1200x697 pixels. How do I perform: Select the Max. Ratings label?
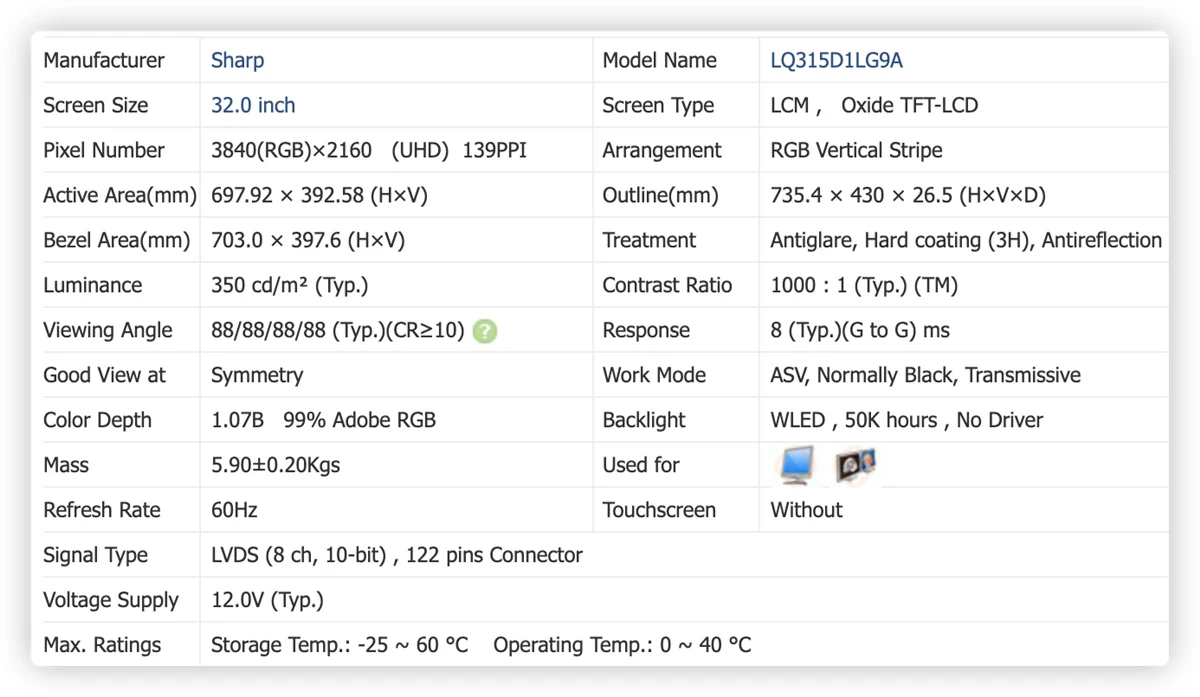(102, 645)
